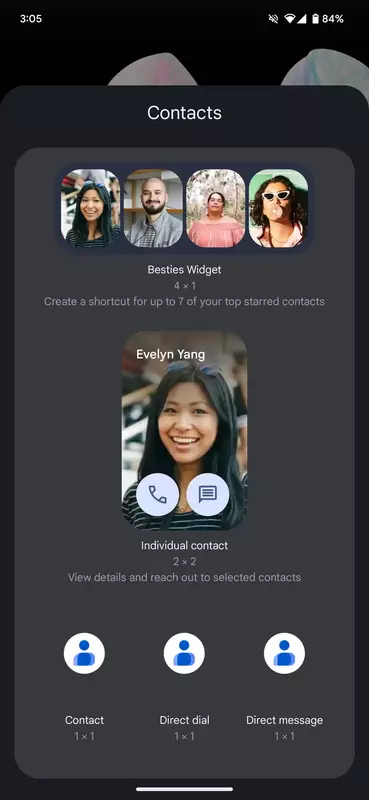Select the Contact shortcut icon

[x=84, y=654]
